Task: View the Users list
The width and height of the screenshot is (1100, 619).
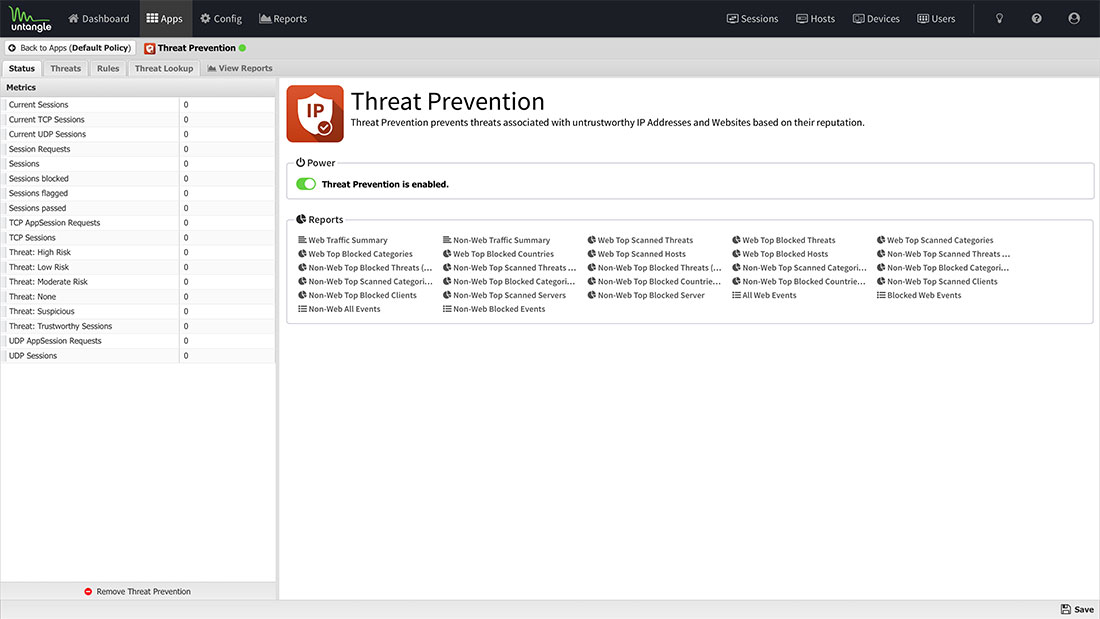Action: (936, 19)
